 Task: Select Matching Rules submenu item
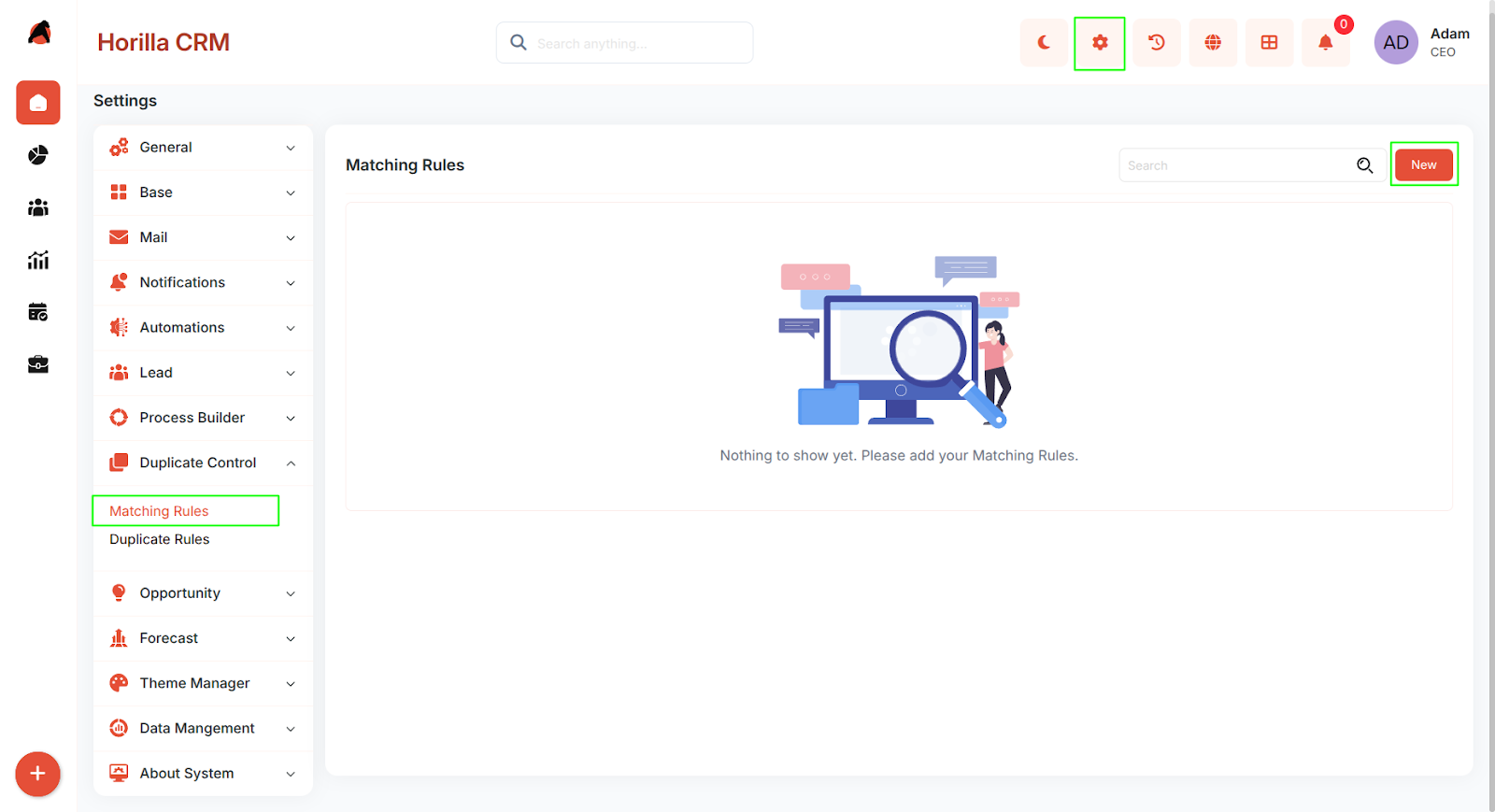[159, 511]
